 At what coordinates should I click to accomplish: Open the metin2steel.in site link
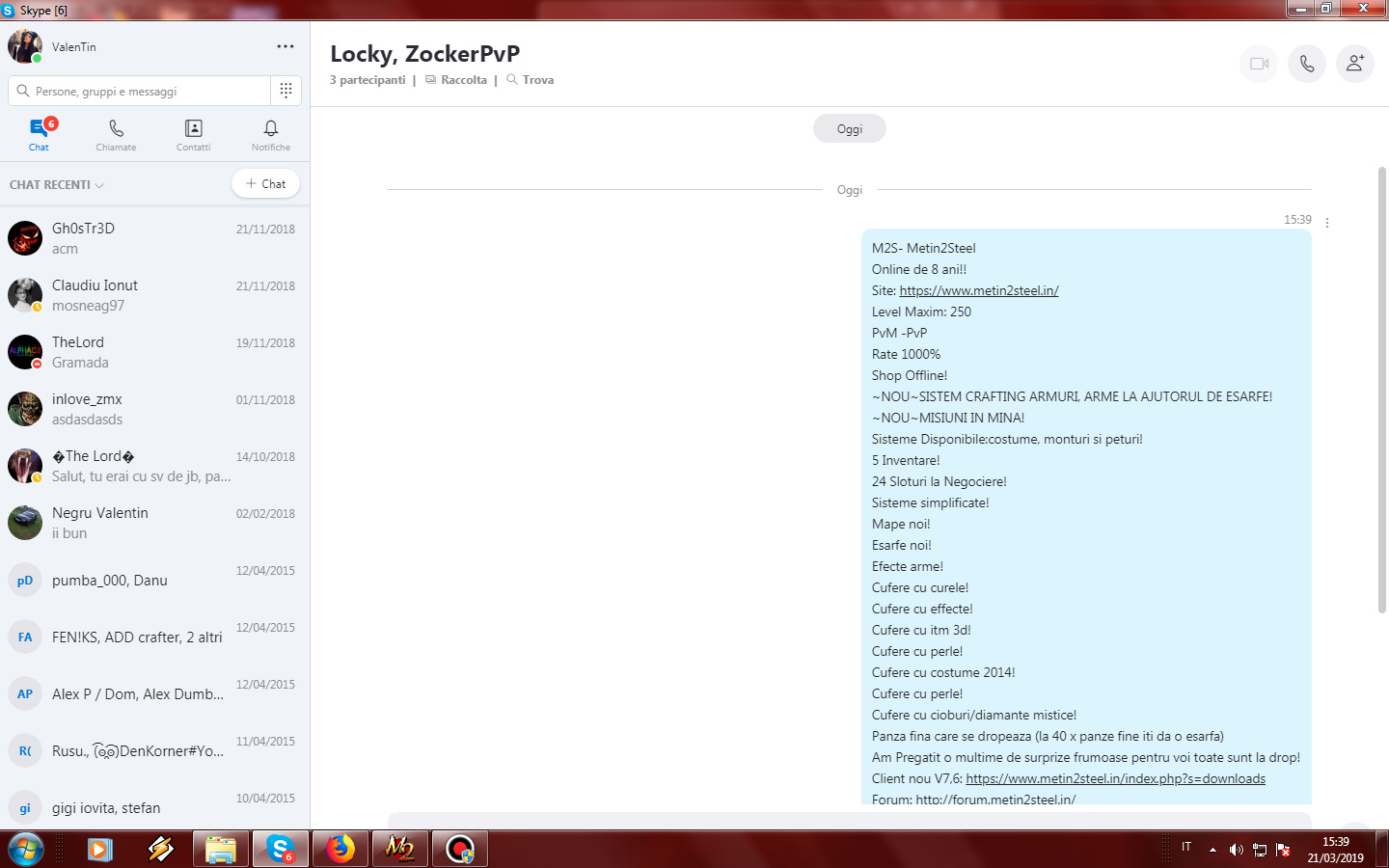coord(979,290)
